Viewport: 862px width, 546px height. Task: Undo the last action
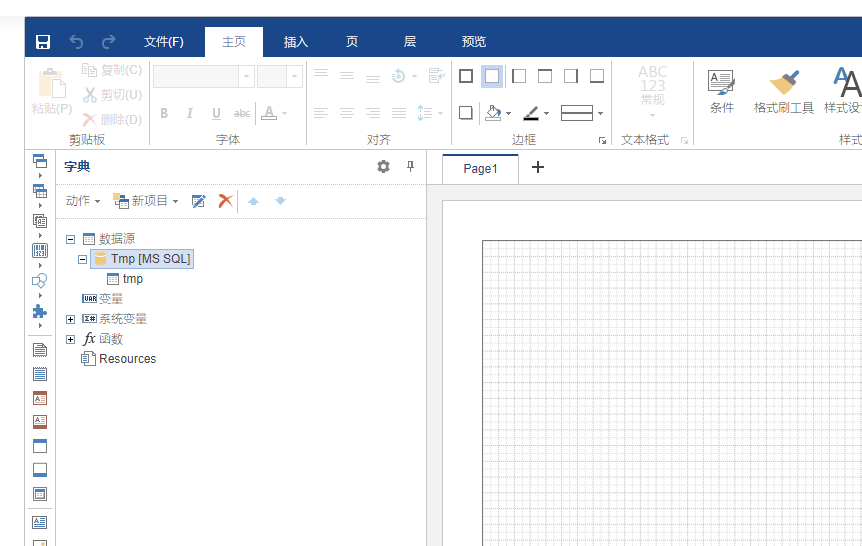point(76,42)
